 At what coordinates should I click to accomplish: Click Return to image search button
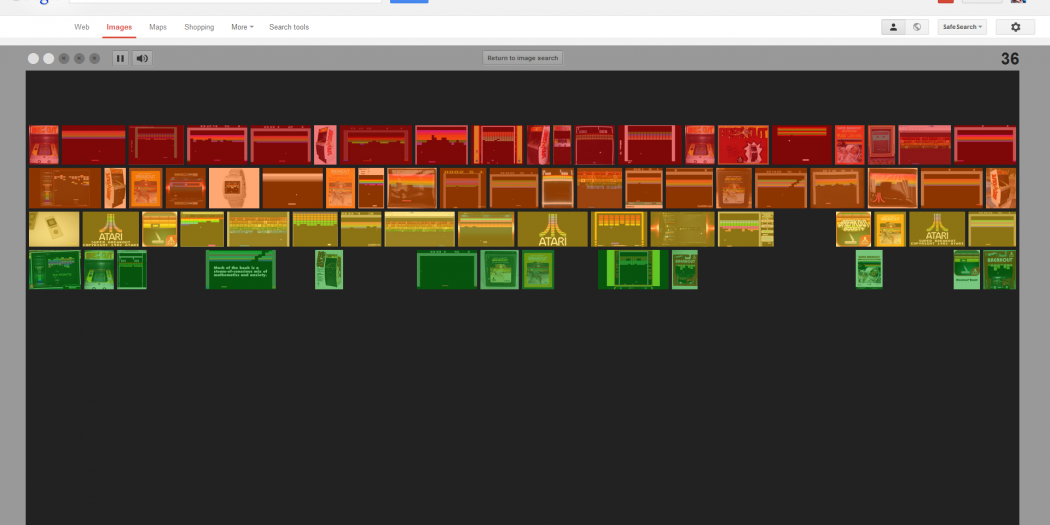coord(522,58)
